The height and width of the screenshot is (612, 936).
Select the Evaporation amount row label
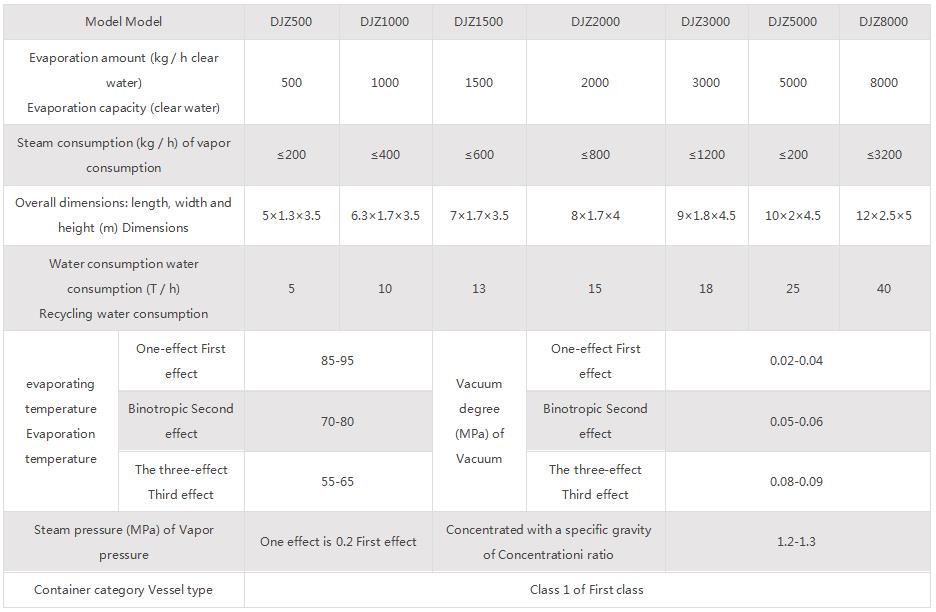[x=123, y=82]
